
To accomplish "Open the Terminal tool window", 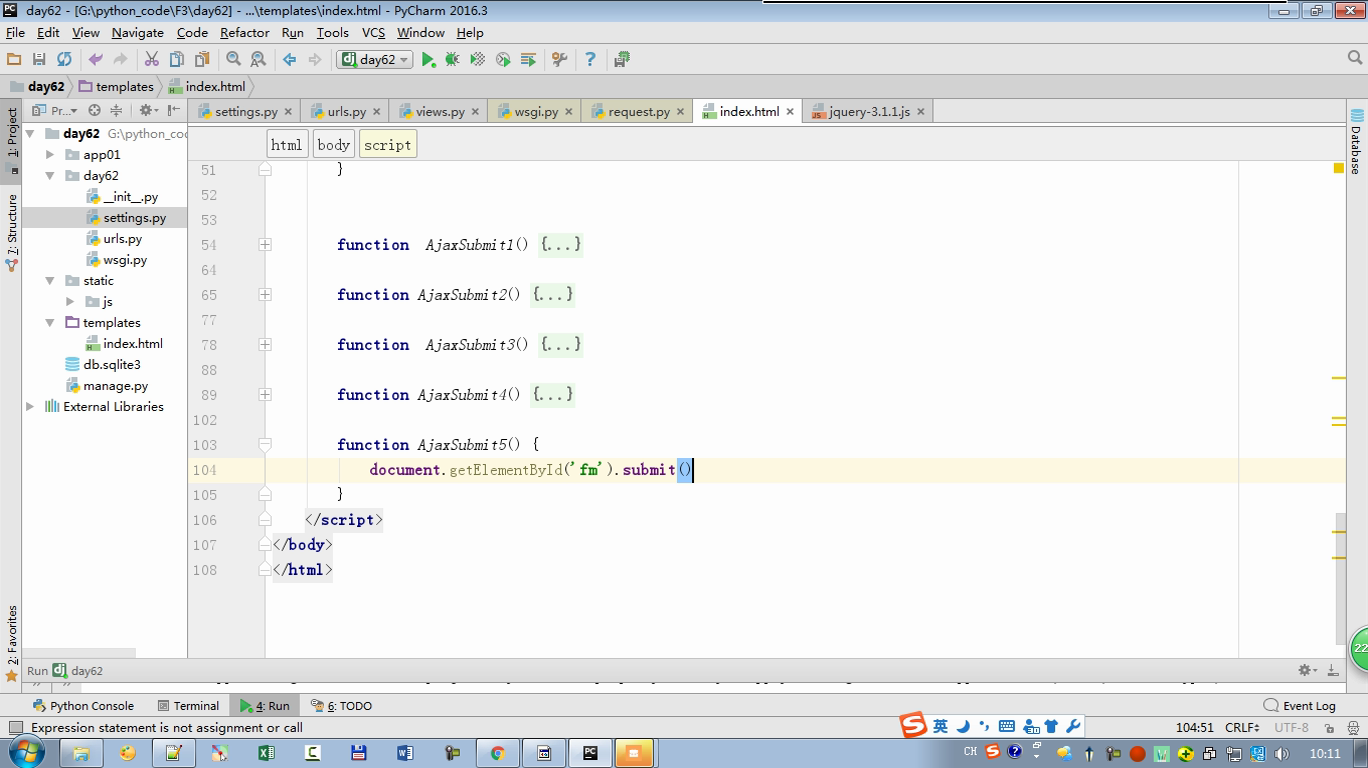I will pyautogui.click(x=188, y=705).
